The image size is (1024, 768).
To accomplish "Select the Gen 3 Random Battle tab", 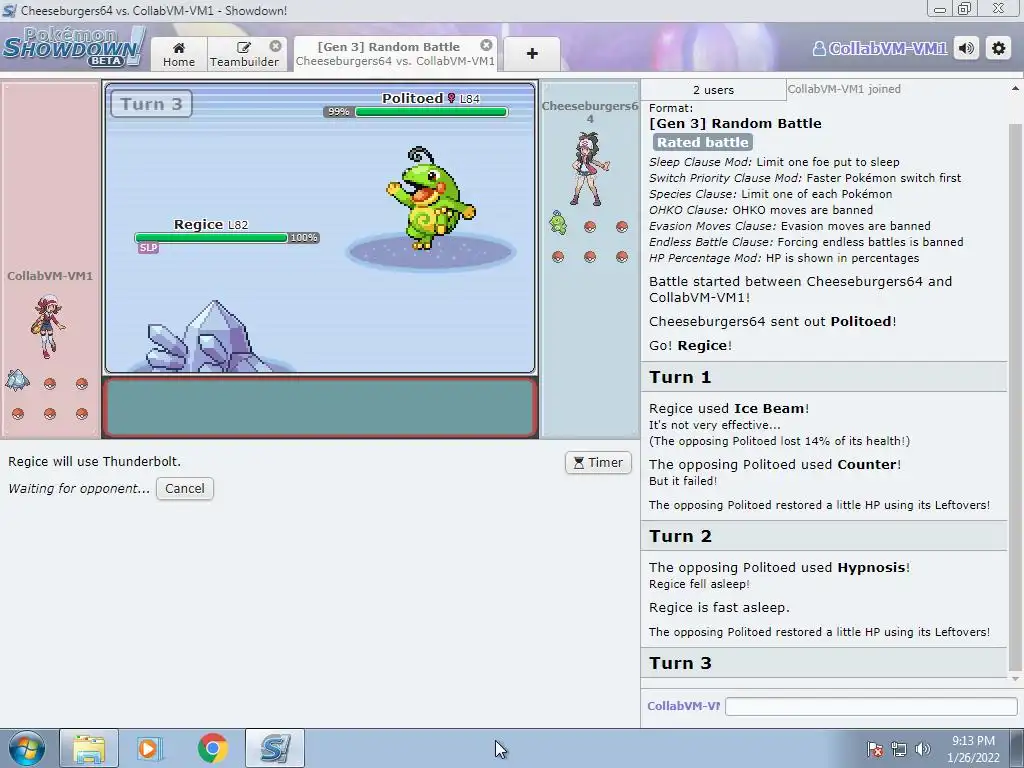I will pyautogui.click(x=395, y=54).
